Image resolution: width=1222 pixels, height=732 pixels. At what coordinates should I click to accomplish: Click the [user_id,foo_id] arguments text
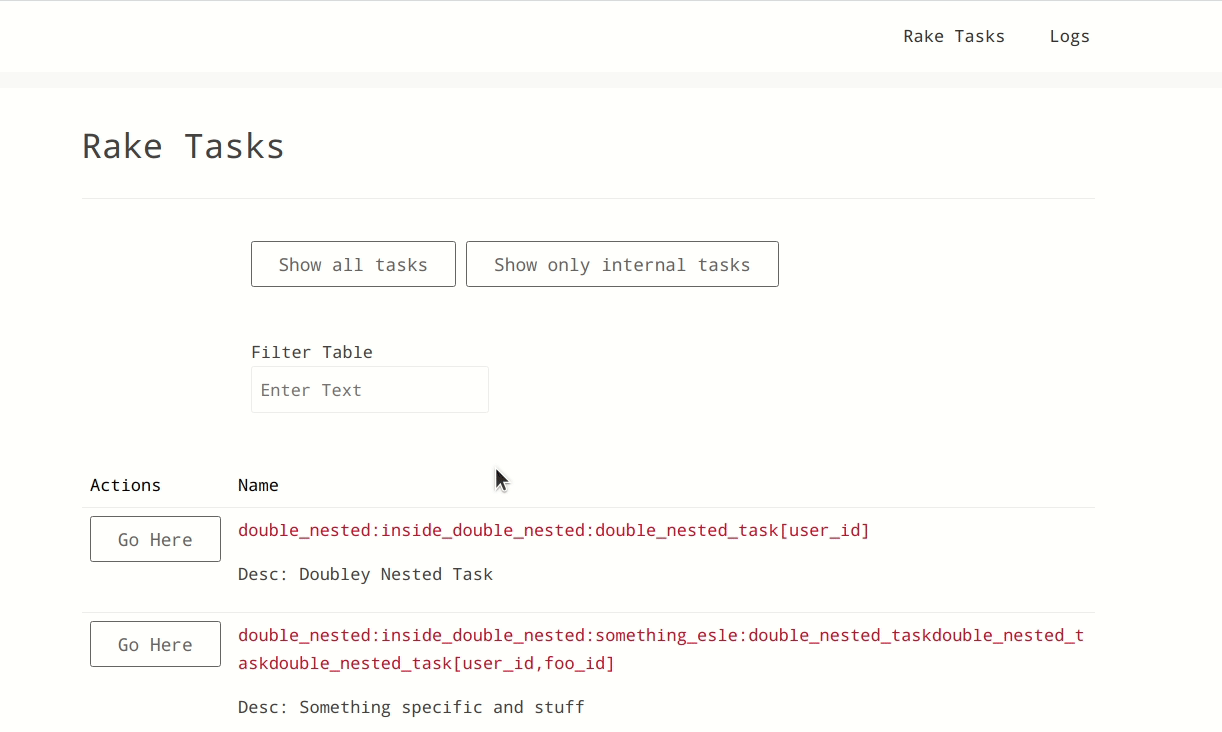[x=533, y=663]
